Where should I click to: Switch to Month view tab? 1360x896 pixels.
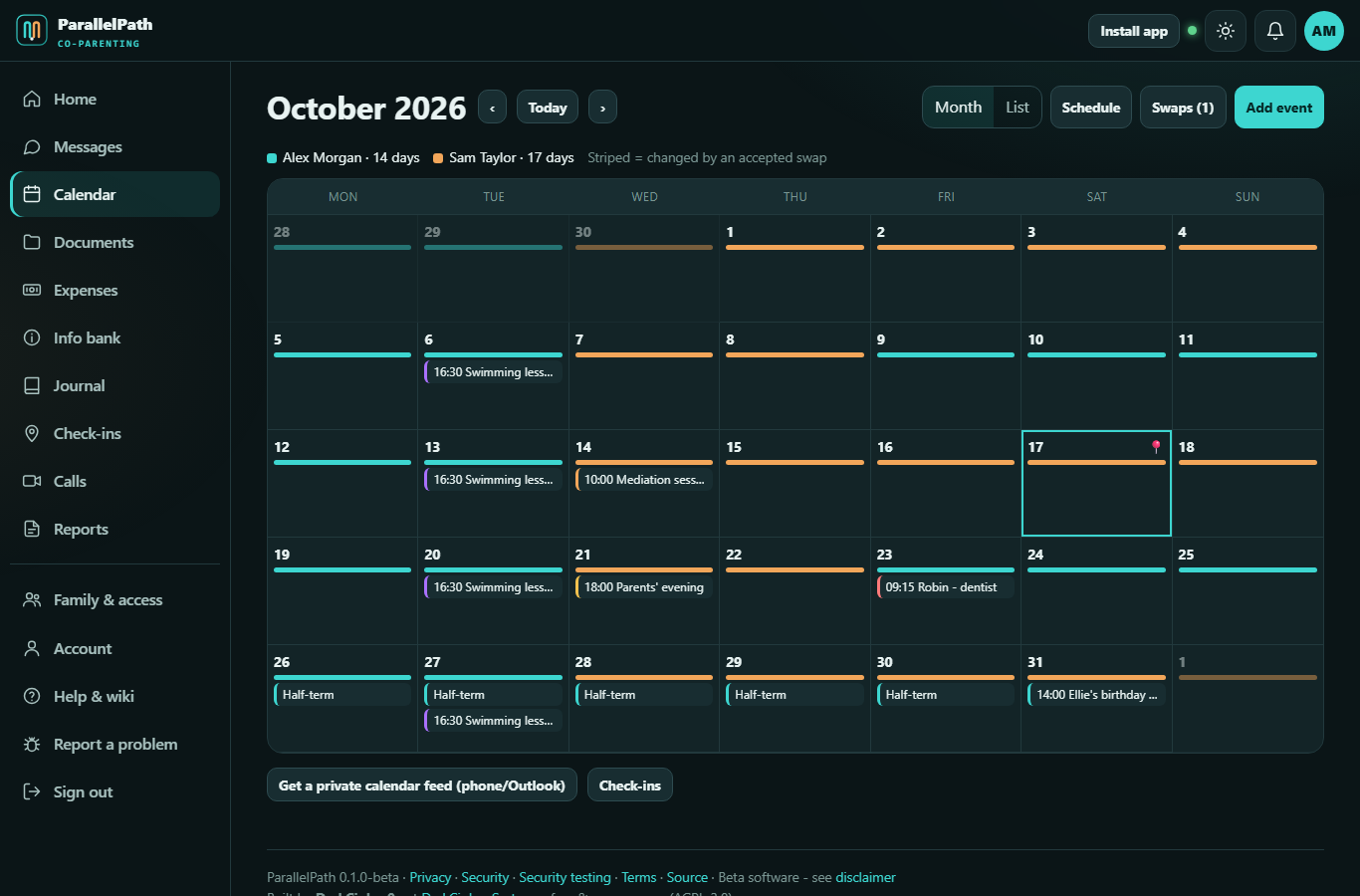coord(958,107)
